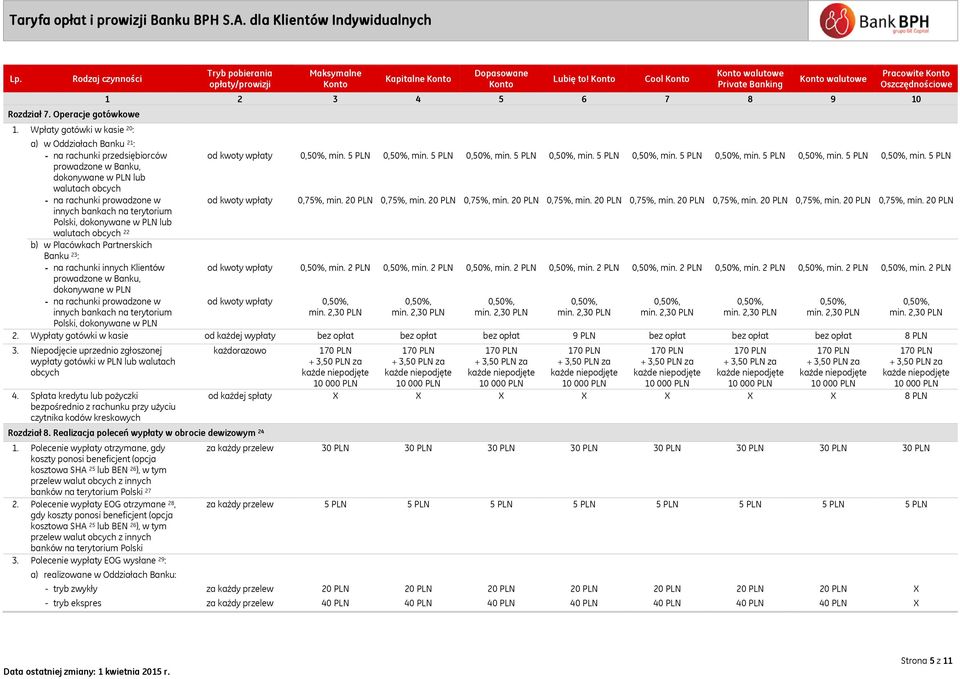Click the '9 PLN' fee in Lubię to! Konto column
This screenshot has height=679, width=960.
tap(584, 336)
